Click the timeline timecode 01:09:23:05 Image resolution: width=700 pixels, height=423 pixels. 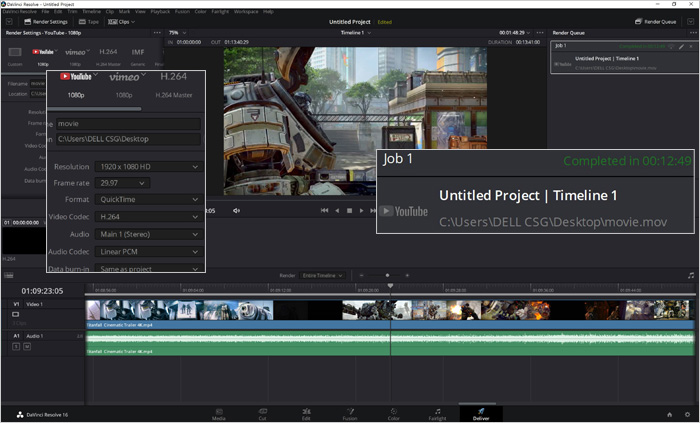tap(42, 291)
